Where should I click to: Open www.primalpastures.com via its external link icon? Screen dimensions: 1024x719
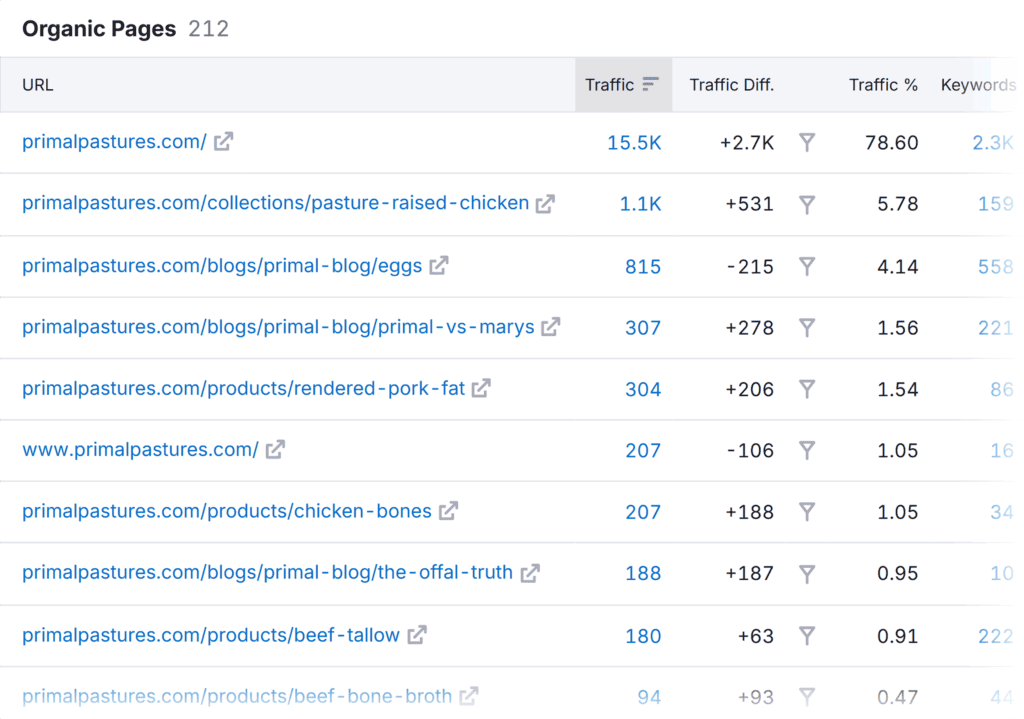coord(273,450)
